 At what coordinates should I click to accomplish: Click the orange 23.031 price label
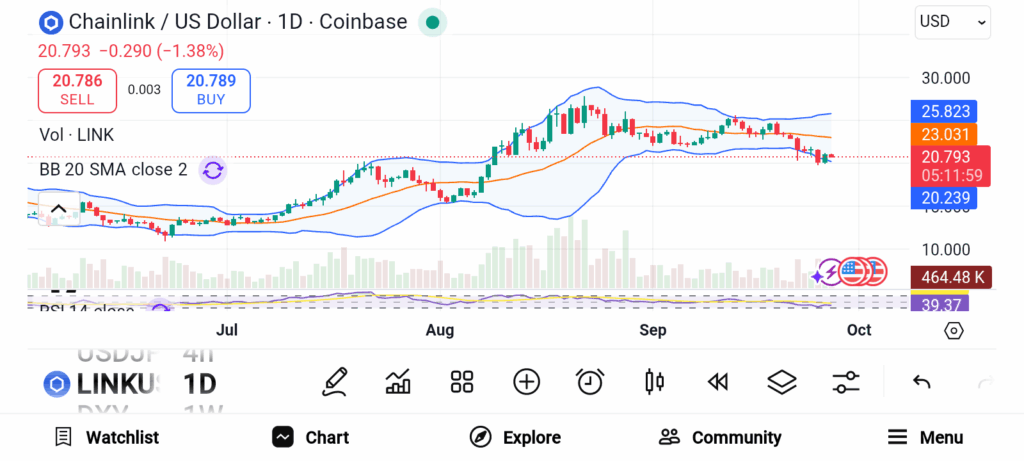944,134
